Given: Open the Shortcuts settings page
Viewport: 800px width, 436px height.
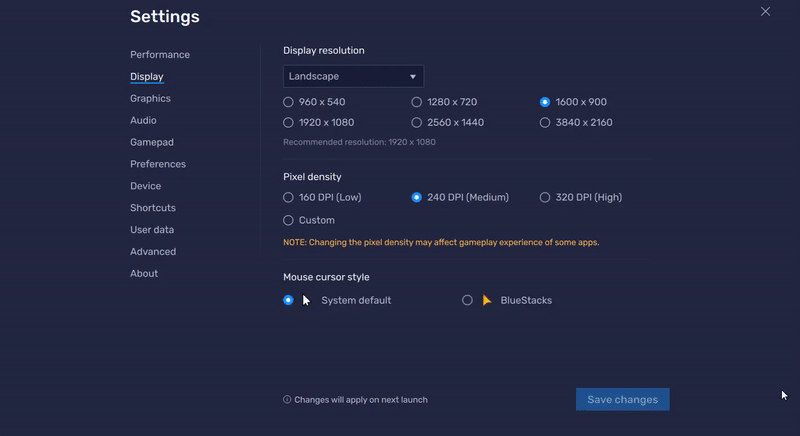Looking at the screenshot, I should (153, 208).
